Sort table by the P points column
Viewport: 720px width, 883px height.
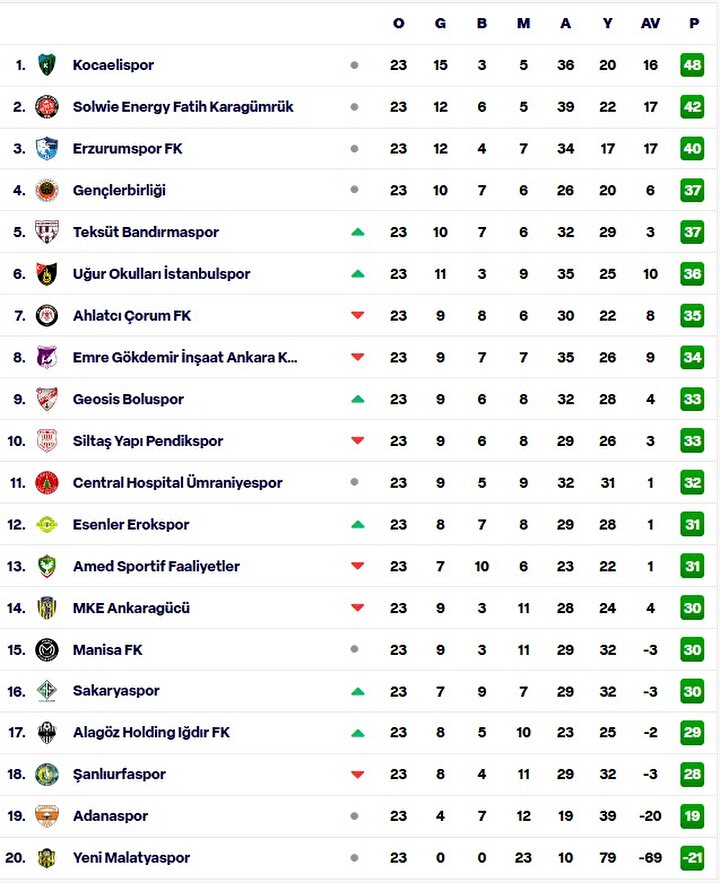coord(694,23)
